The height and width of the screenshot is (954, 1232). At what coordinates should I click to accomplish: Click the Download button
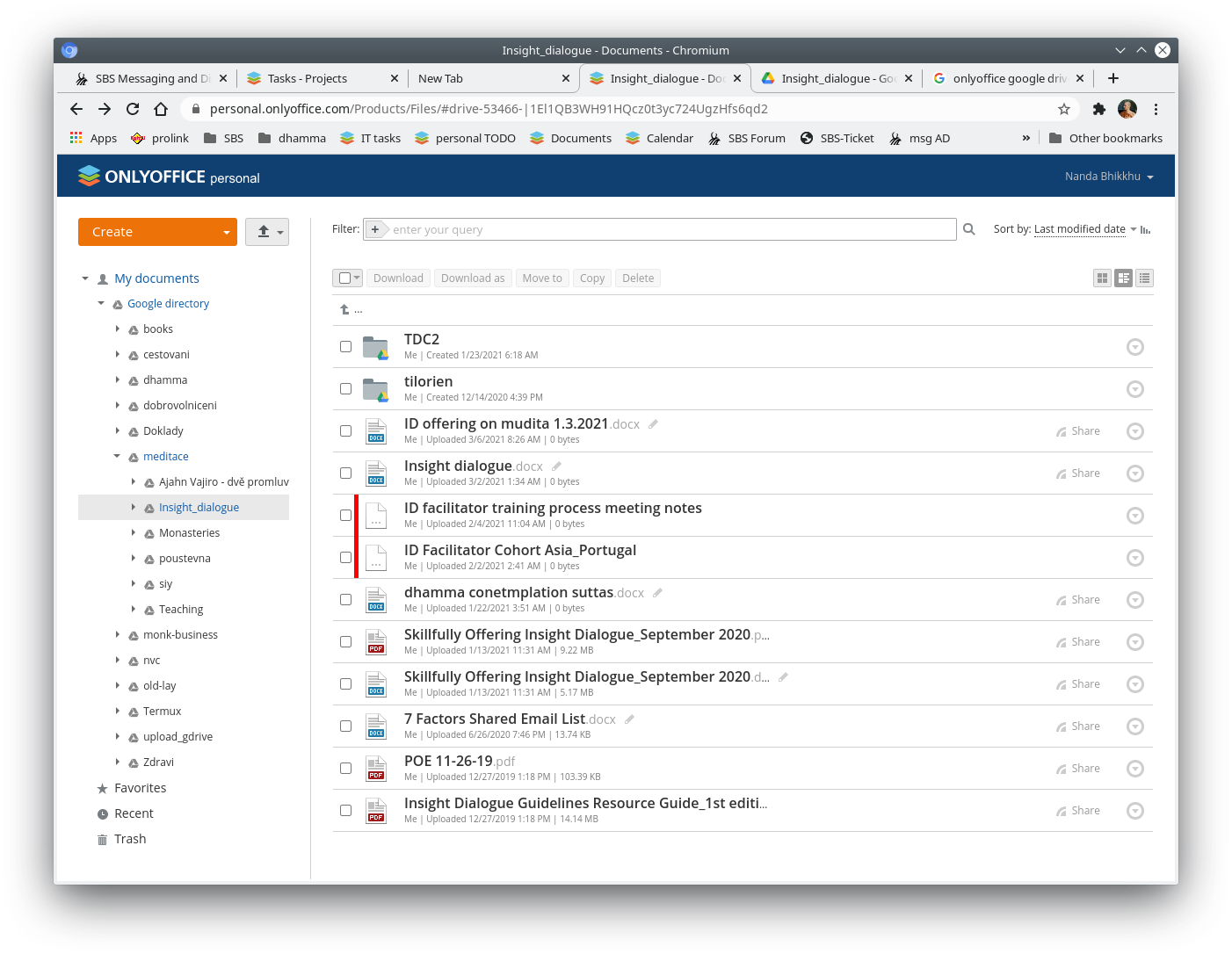[x=398, y=278]
